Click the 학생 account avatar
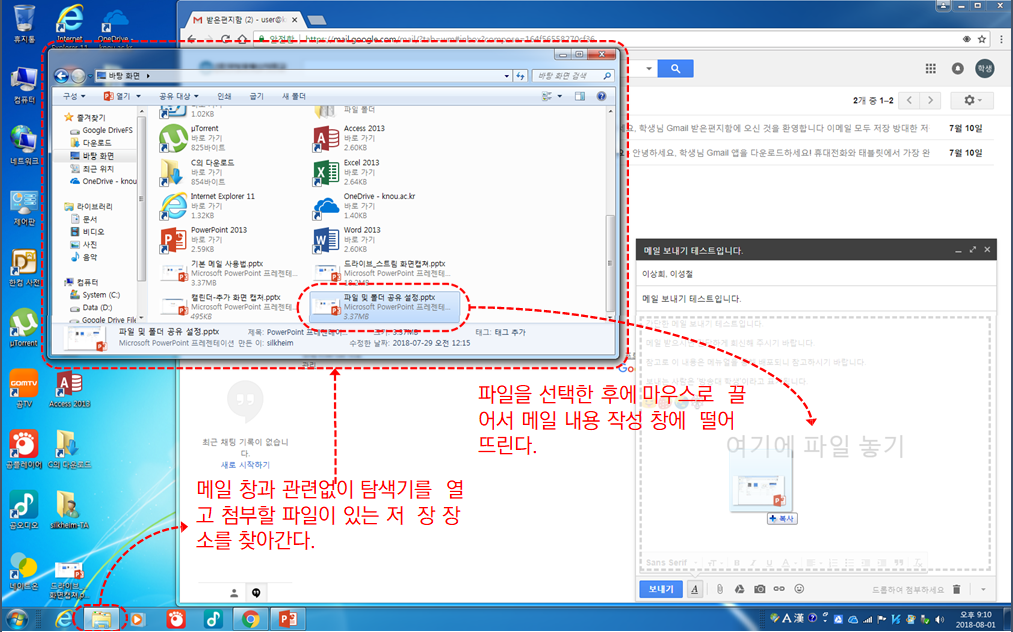Screen dimensions: 1013x632 985,68
